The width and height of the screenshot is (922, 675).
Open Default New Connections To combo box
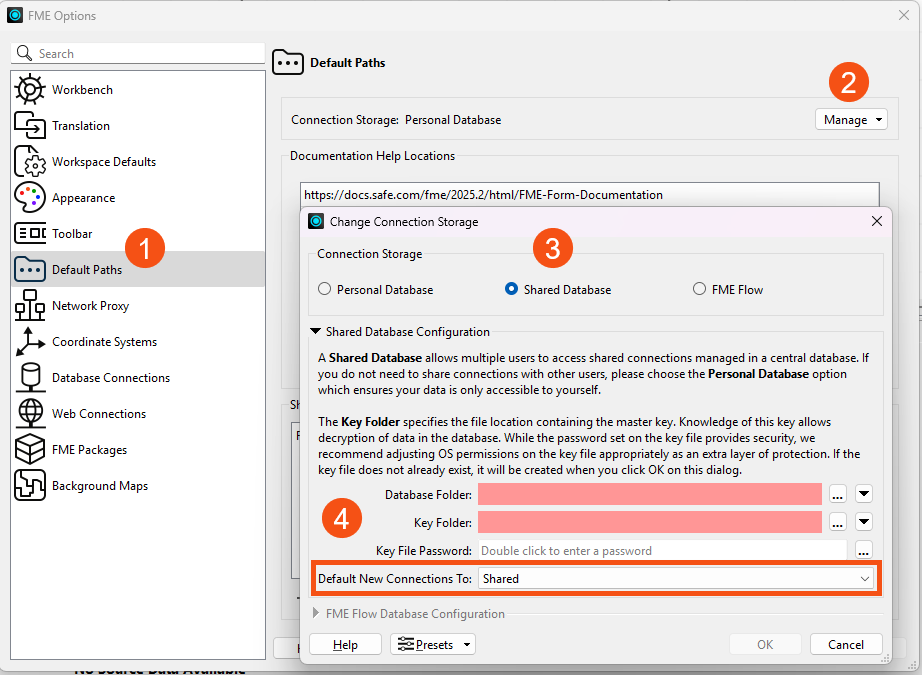point(676,579)
